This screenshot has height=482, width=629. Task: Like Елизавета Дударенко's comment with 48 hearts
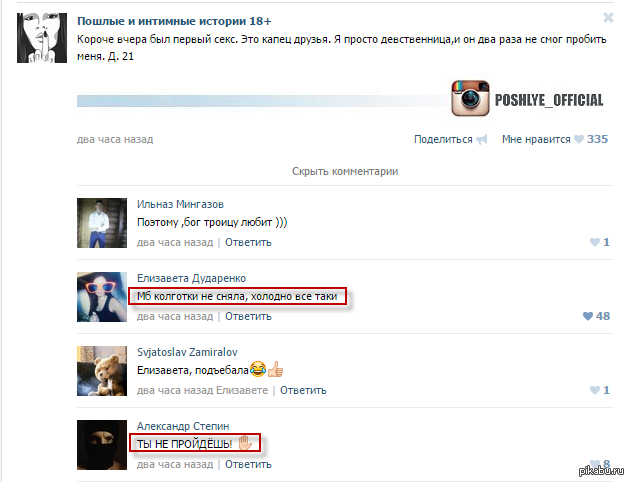[588, 316]
